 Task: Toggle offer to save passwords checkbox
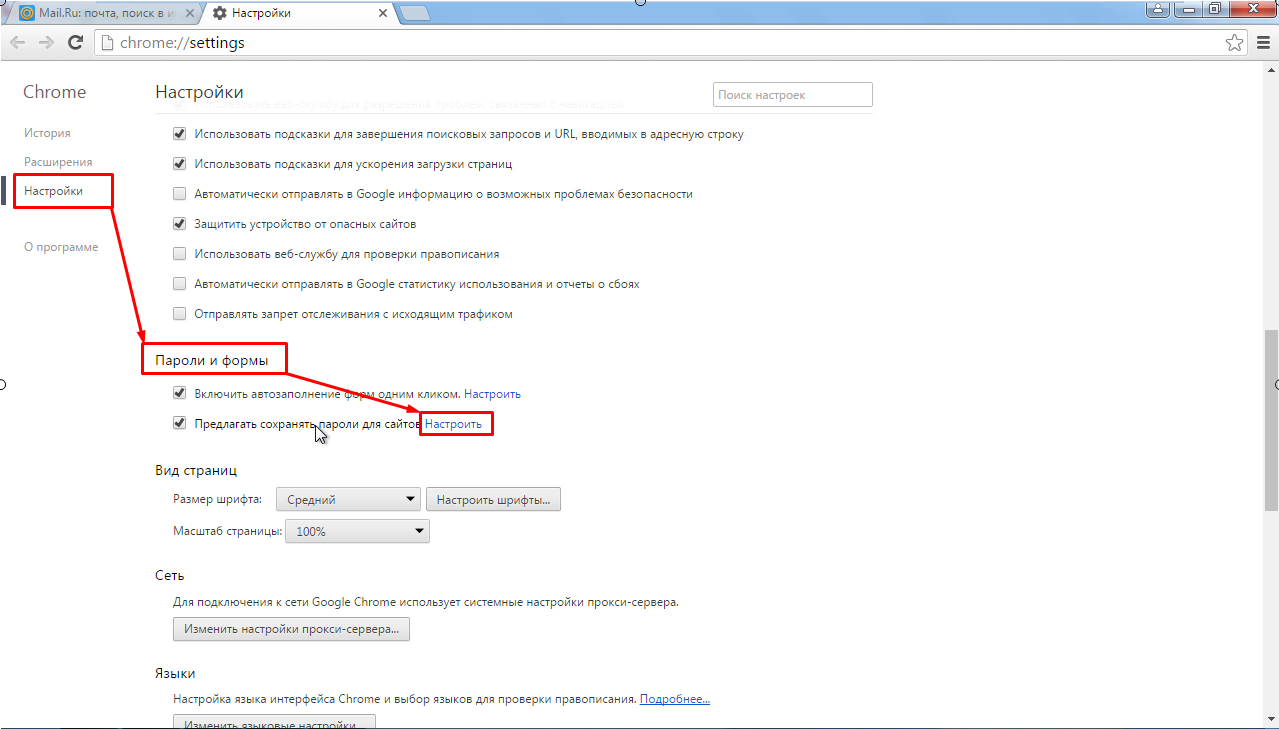tap(180, 424)
